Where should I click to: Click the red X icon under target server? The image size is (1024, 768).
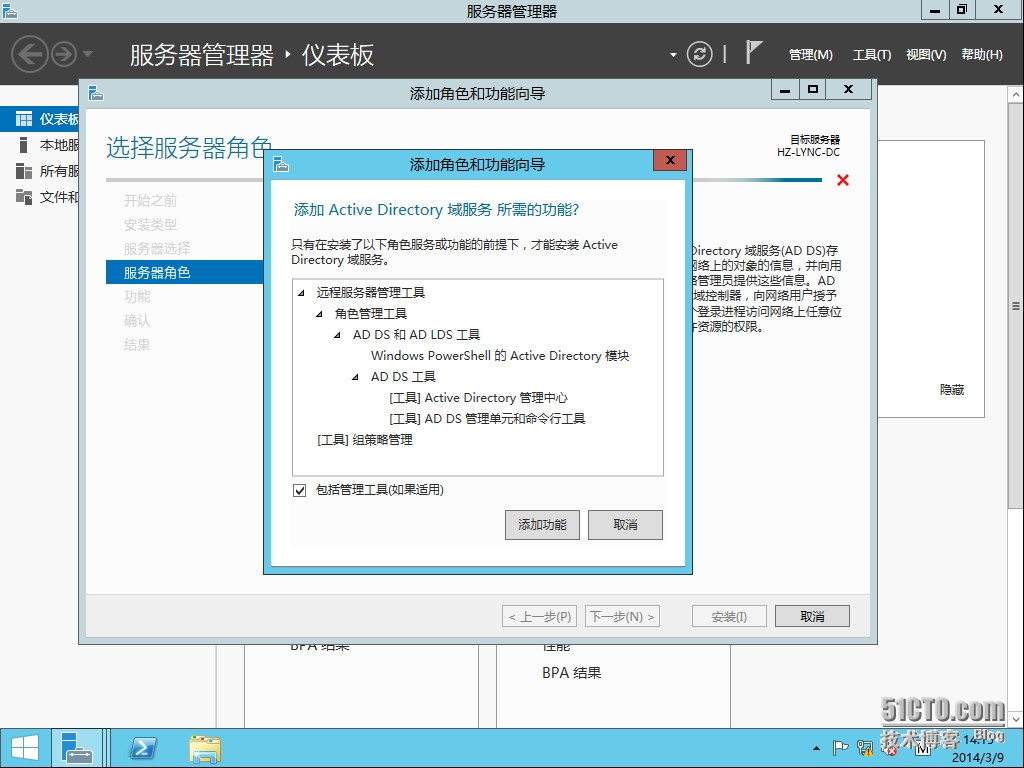tap(843, 180)
